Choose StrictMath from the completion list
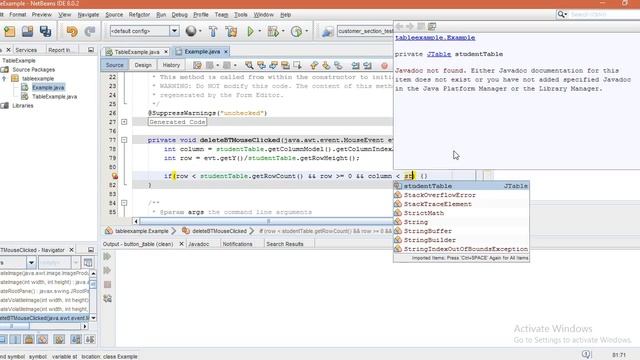 click(461, 213)
